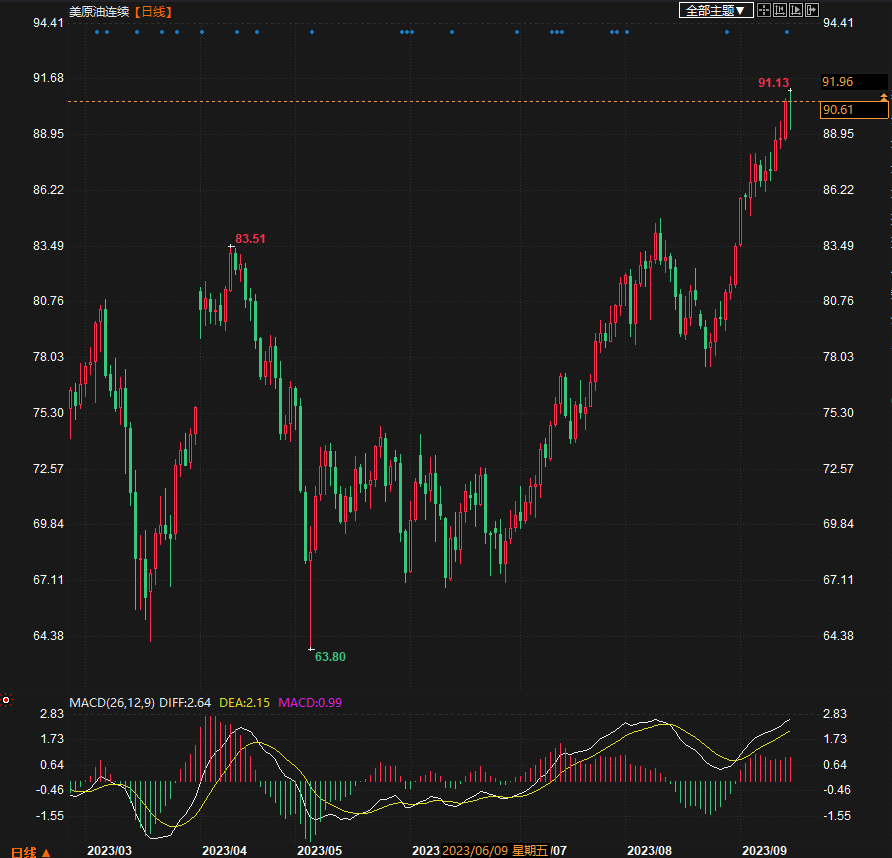Viewport: 892px width, 858px height.
Task: Click the 2023/08 timeline marker
Action: coord(648,850)
